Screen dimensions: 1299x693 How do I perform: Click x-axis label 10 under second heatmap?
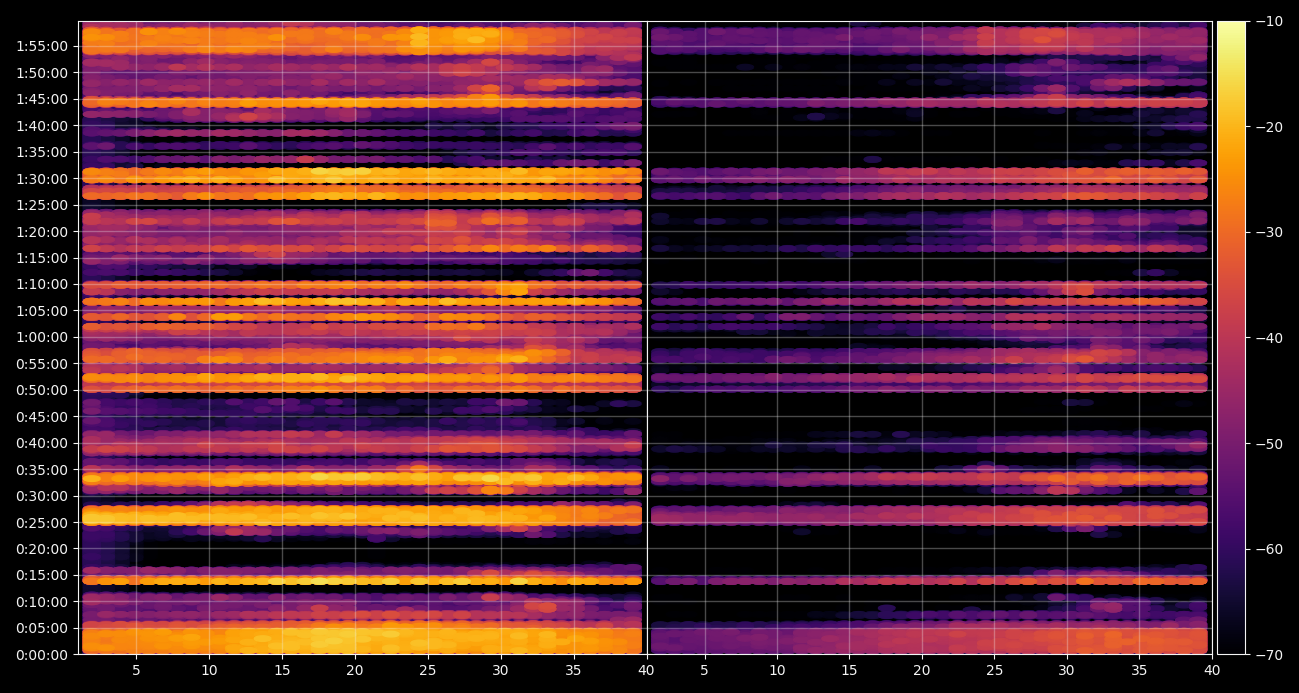(x=776, y=670)
